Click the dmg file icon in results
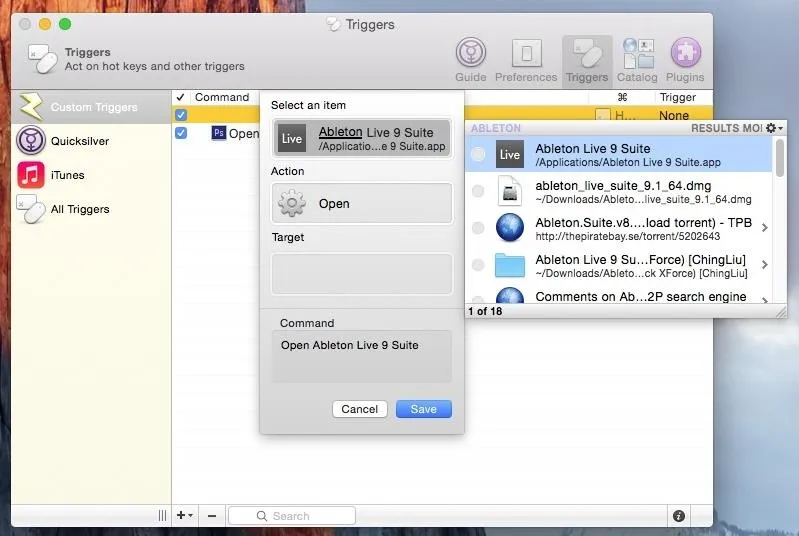The width and height of the screenshot is (799, 536). (x=510, y=191)
